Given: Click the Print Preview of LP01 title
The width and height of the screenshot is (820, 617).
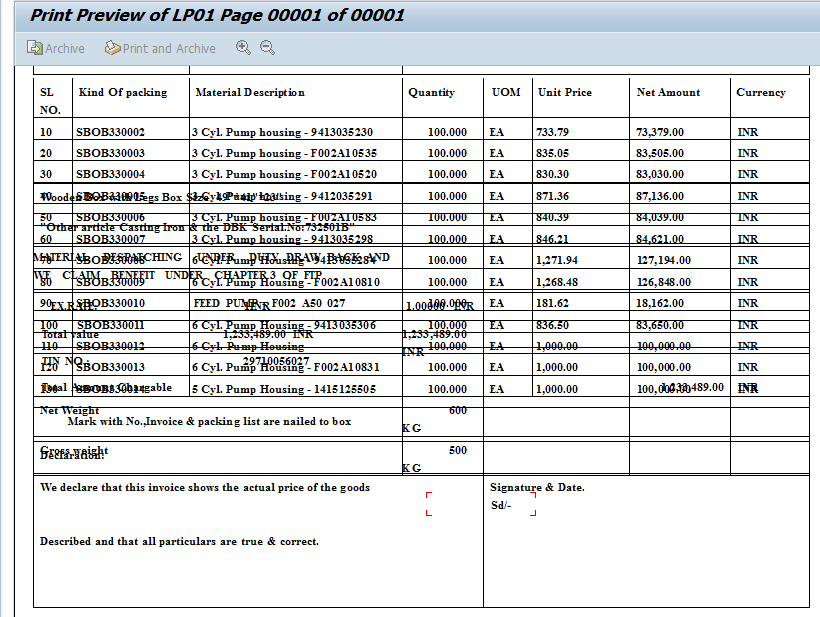Looking at the screenshot, I should coord(217,15).
